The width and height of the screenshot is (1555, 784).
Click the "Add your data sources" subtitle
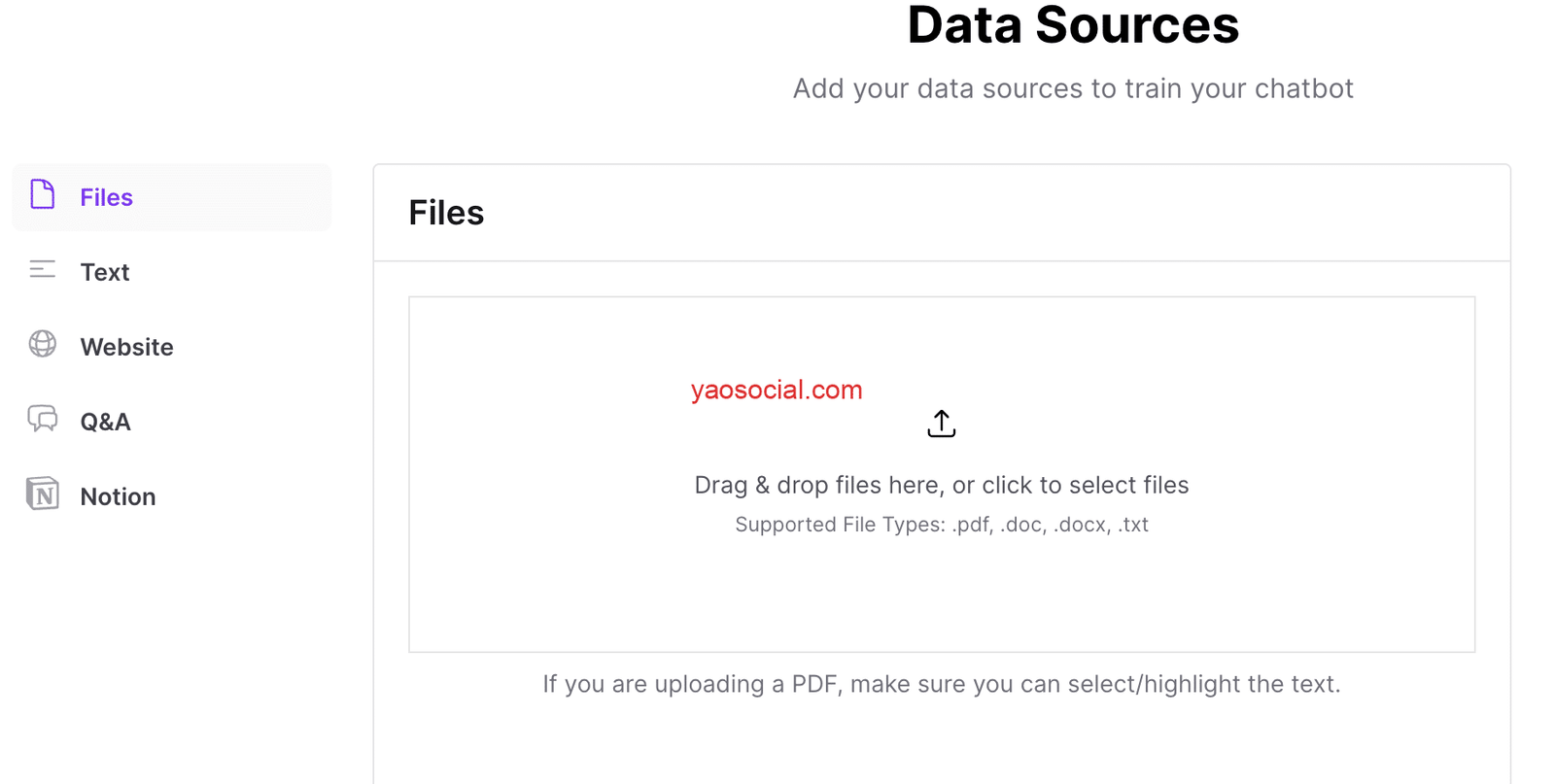[x=1073, y=88]
